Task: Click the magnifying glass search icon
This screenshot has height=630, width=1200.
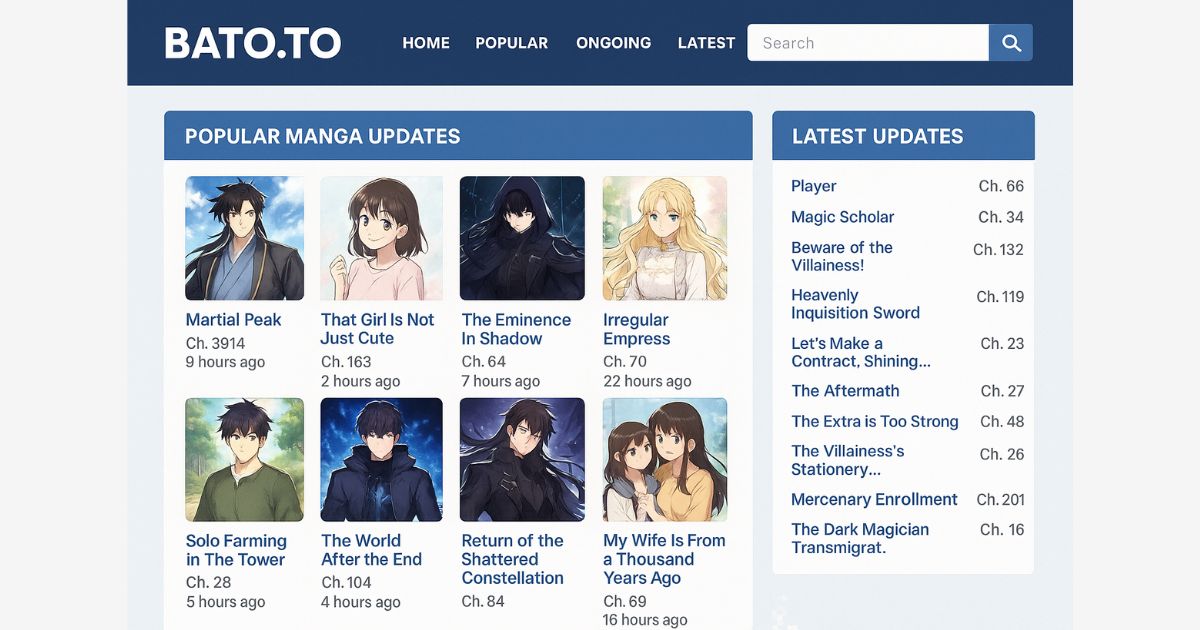Action: pyautogui.click(x=1010, y=43)
